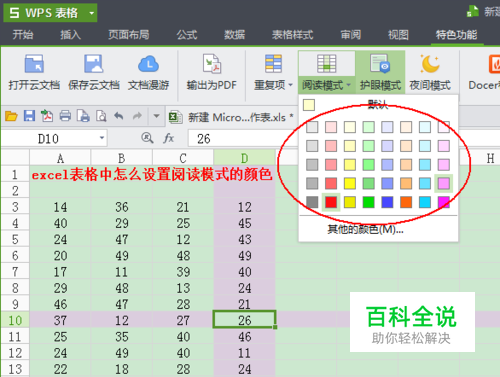This screenshot has height=377, width=500.
Task: Print using the printer icon
Action: (x=65, y=116)
